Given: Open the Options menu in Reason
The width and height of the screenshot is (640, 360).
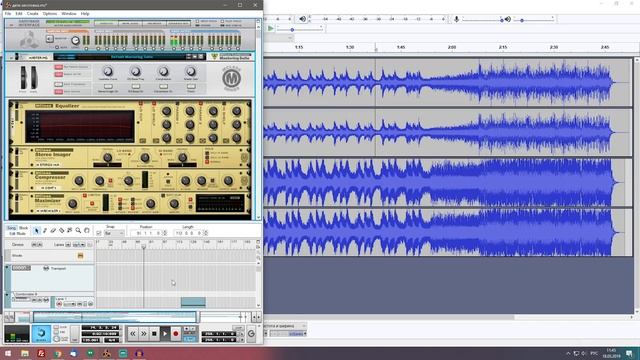Looking at the screenshot, I should [50, 13].
